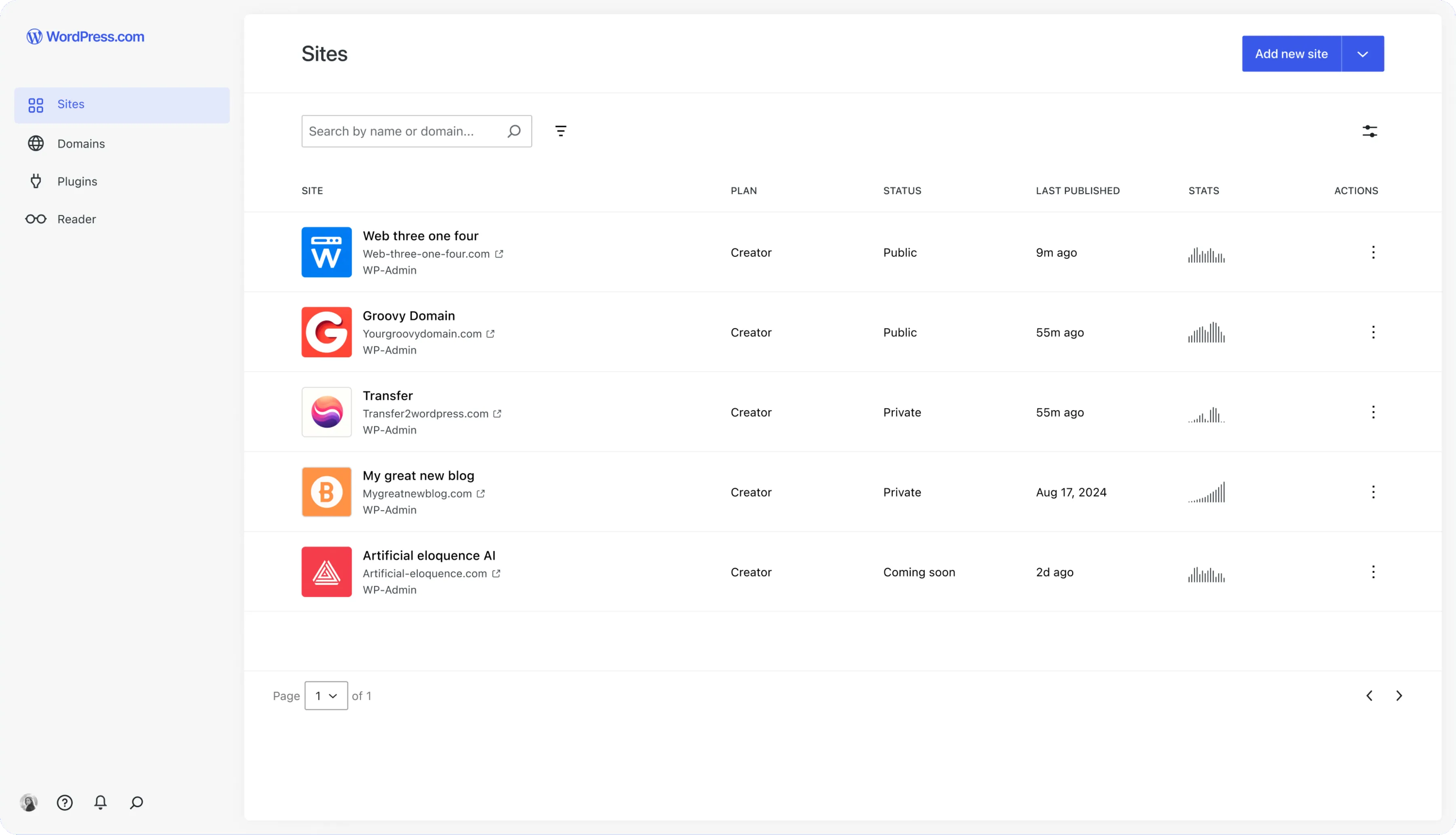View stats chart for Web three one four
The image size is (1456, 835).
(1206, 254)
